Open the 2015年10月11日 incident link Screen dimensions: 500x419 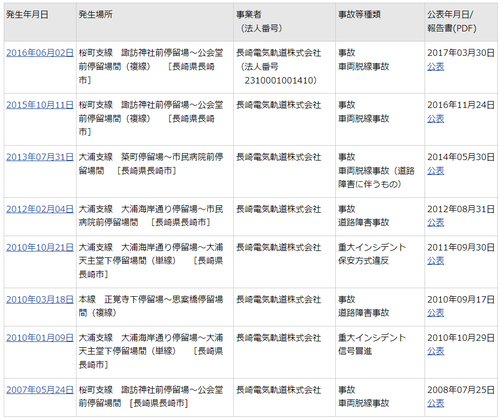coord(40,105)
